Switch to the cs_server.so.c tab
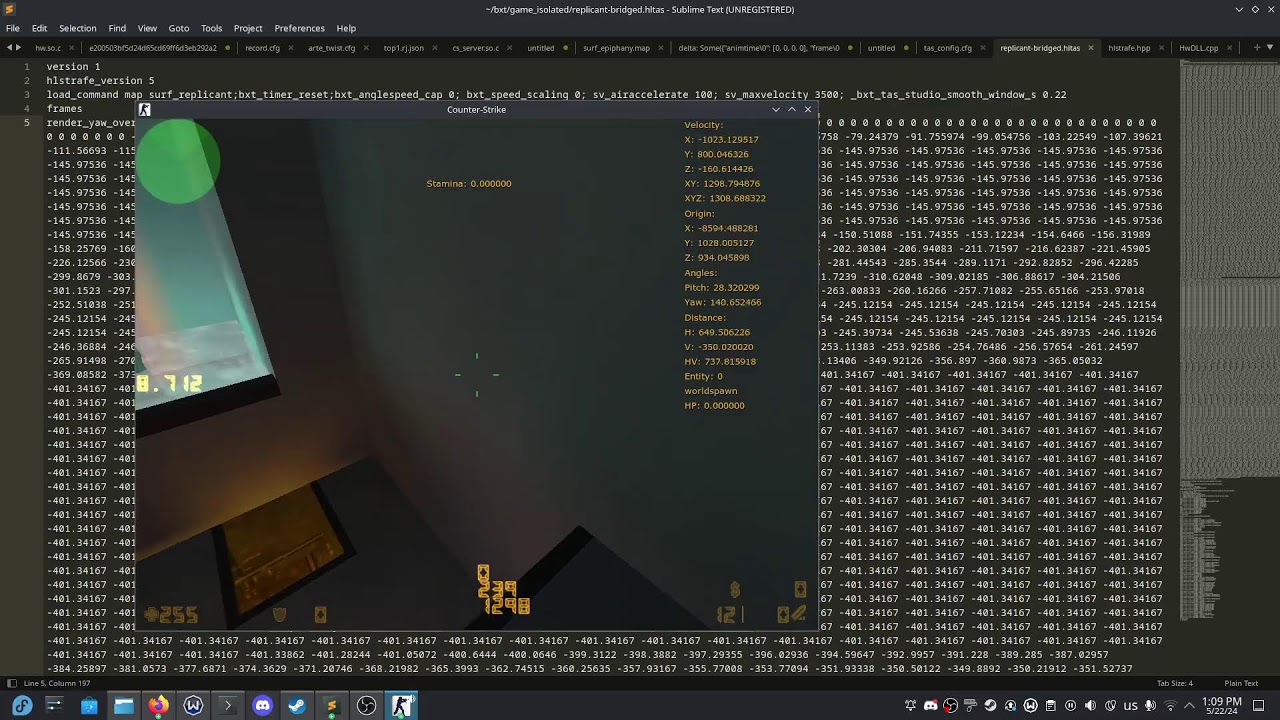 coord(475,47)
